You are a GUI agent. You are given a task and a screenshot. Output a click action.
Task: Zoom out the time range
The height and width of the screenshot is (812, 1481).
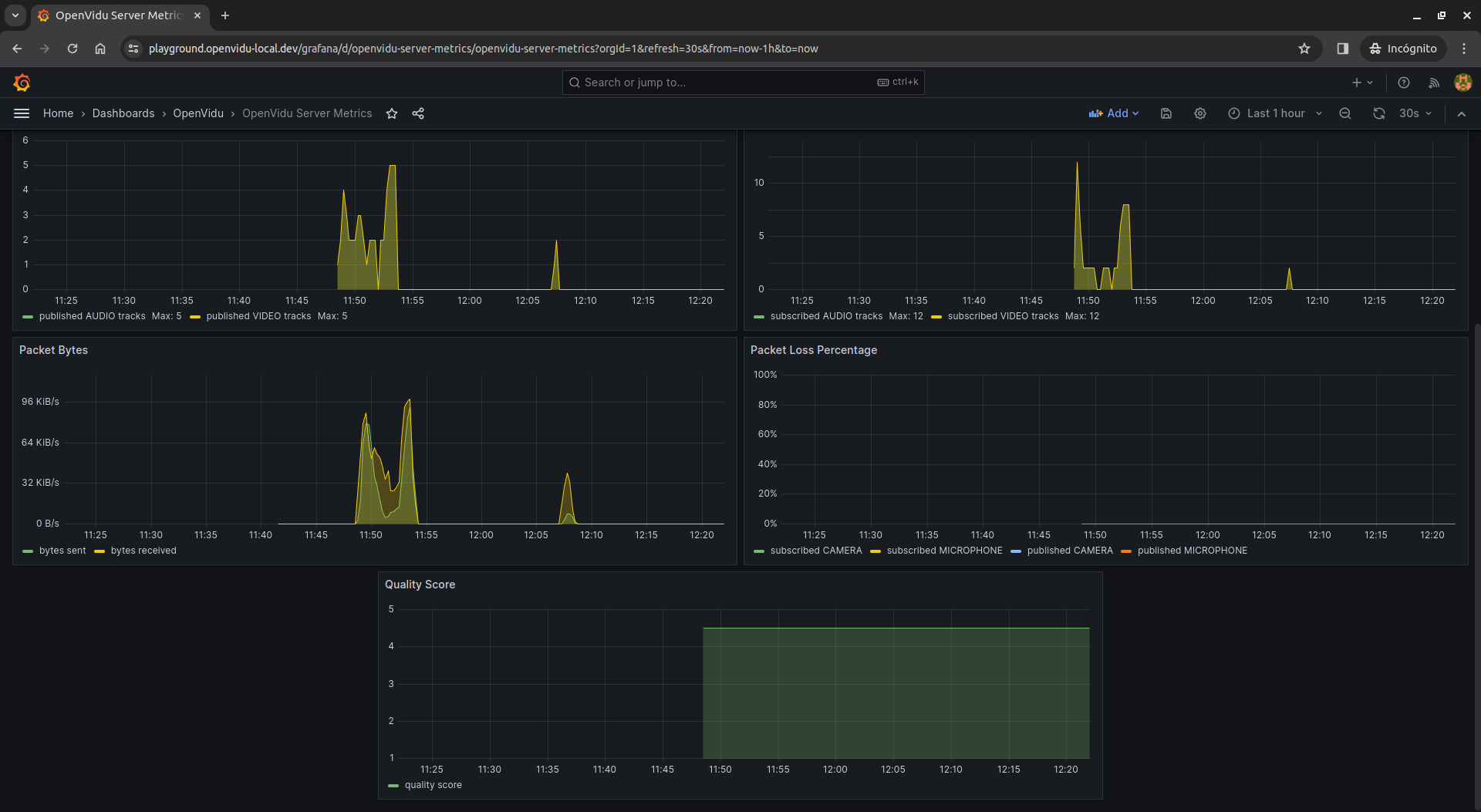tap(1345, 113)
